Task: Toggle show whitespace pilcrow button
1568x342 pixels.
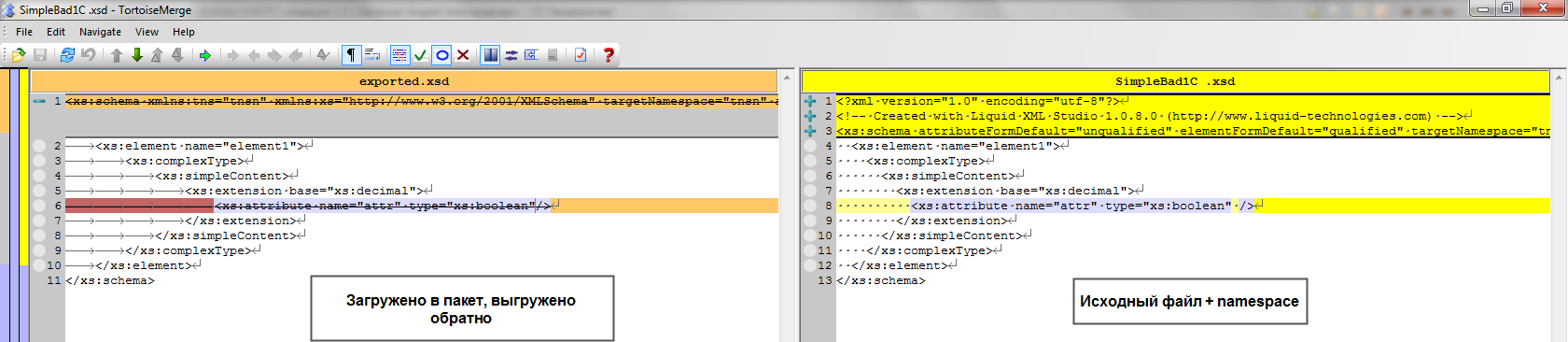Action: tap(351, 55)
